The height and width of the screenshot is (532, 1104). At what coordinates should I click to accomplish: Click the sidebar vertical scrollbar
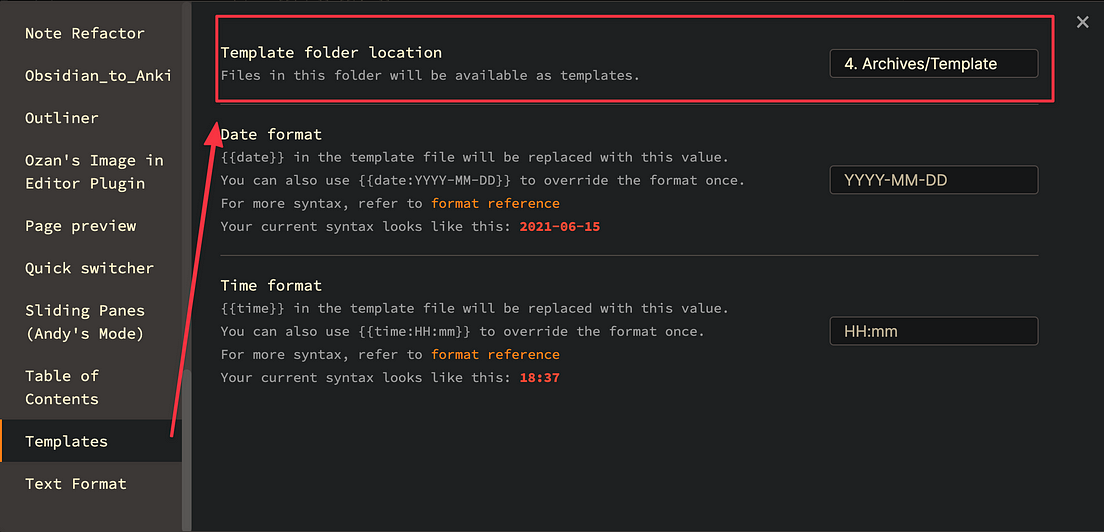(187, 450)
